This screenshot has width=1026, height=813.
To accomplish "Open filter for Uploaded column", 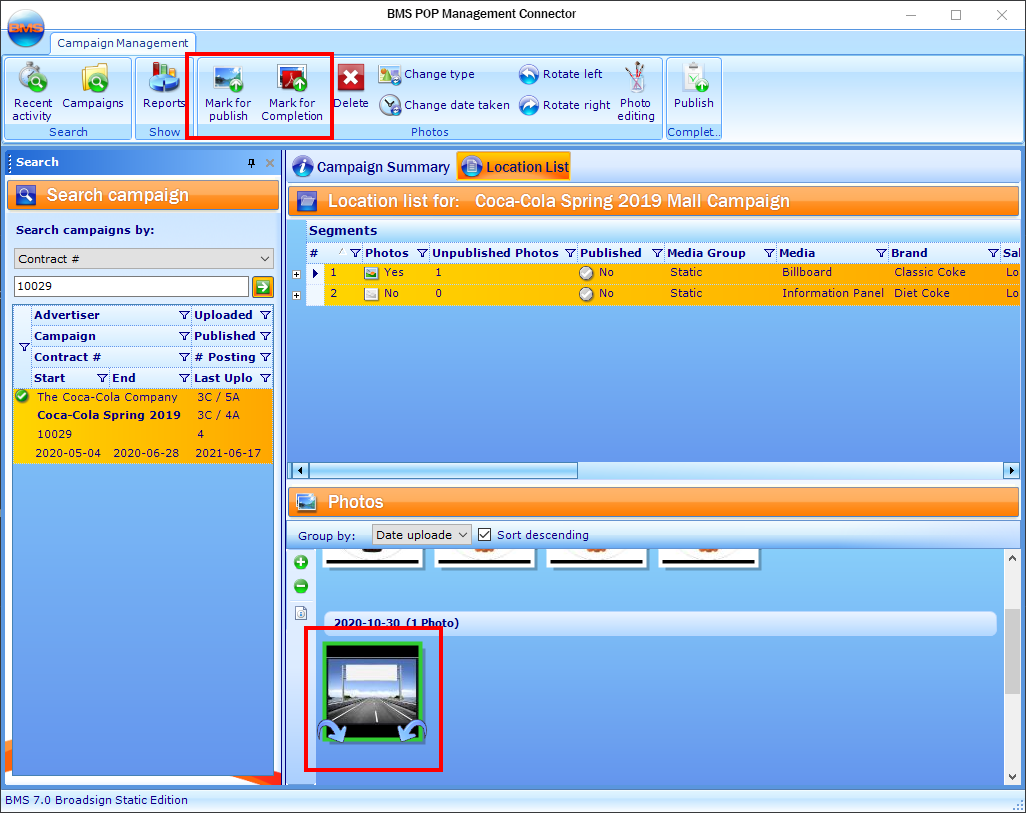I will tap(265, 316).
